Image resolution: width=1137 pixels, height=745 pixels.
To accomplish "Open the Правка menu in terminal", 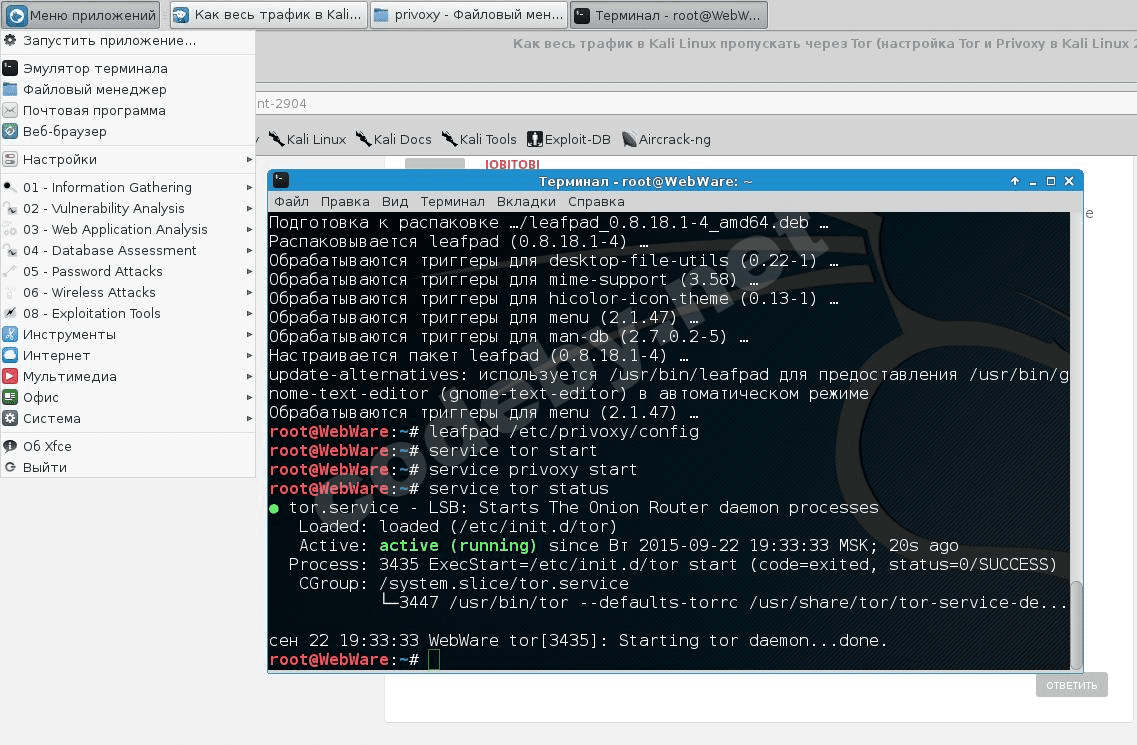I will (x=344, y=202).
